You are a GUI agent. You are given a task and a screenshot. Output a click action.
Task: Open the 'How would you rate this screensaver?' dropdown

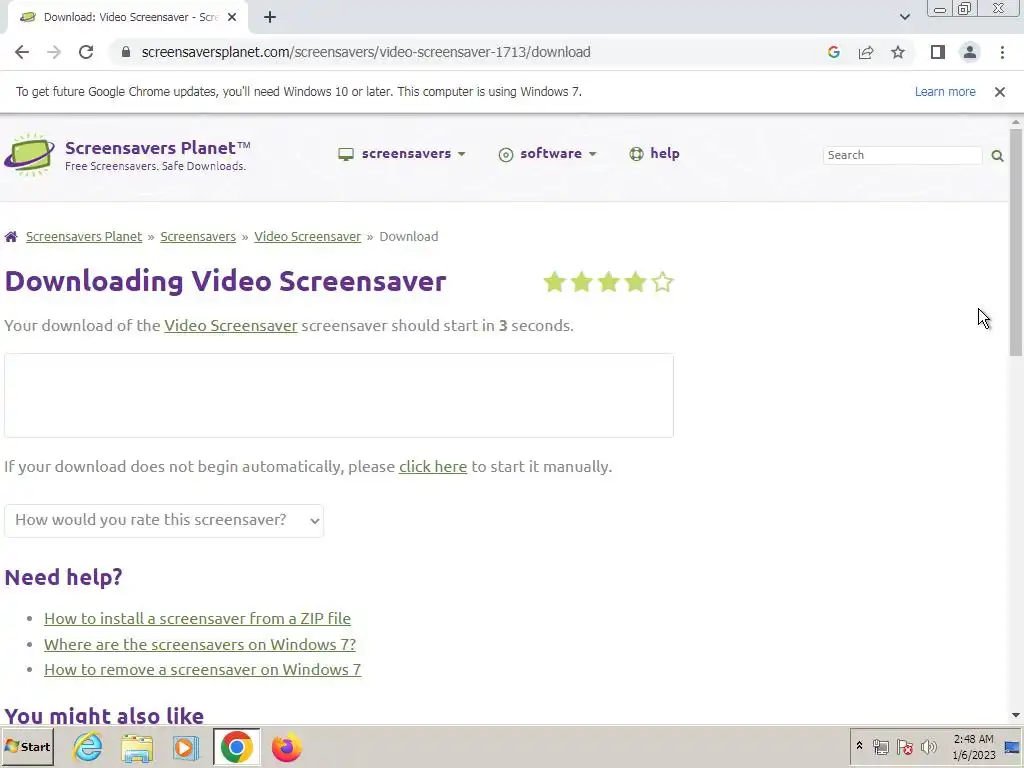pos(164,520)
